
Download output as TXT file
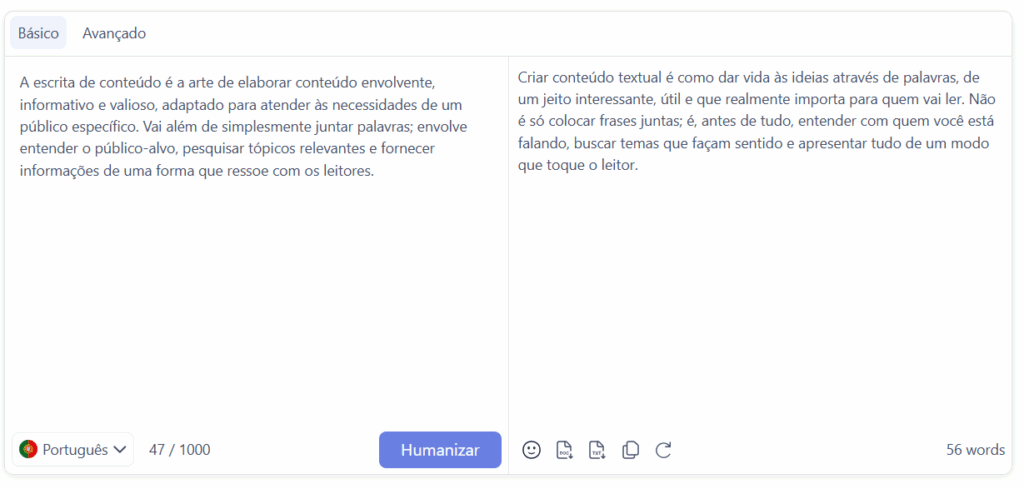pos(597,450)
